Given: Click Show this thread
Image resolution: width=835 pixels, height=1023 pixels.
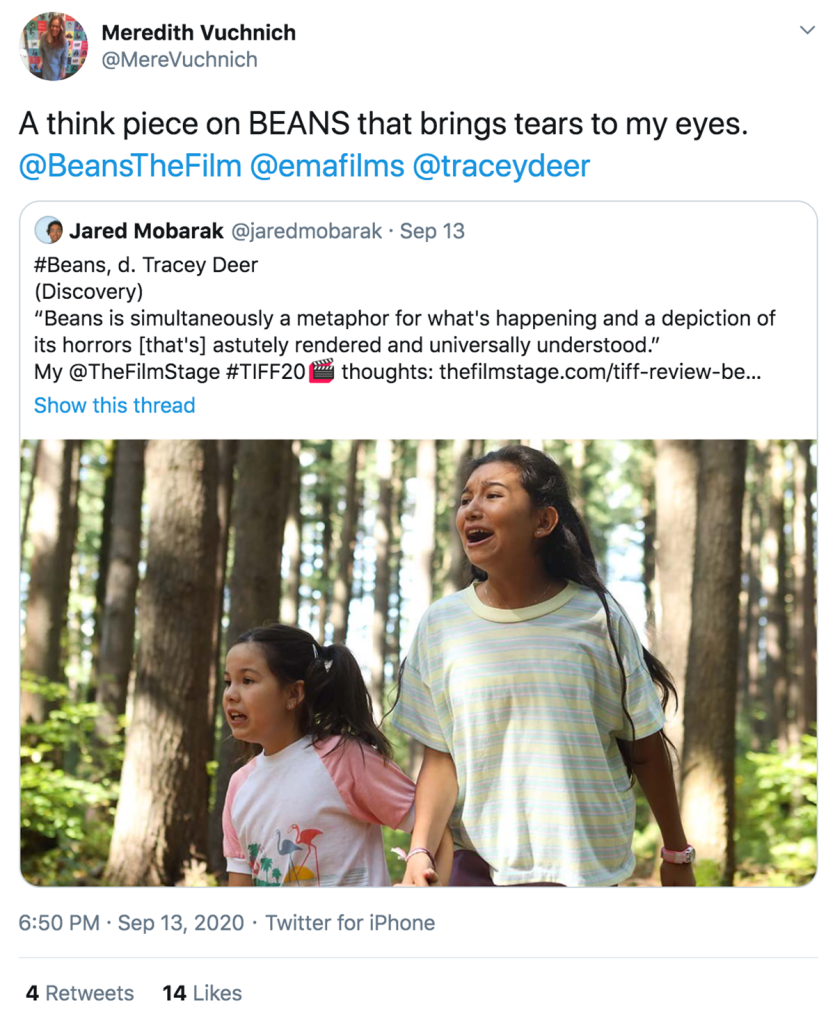Looking at the screenshot, I should pos(114,405).
